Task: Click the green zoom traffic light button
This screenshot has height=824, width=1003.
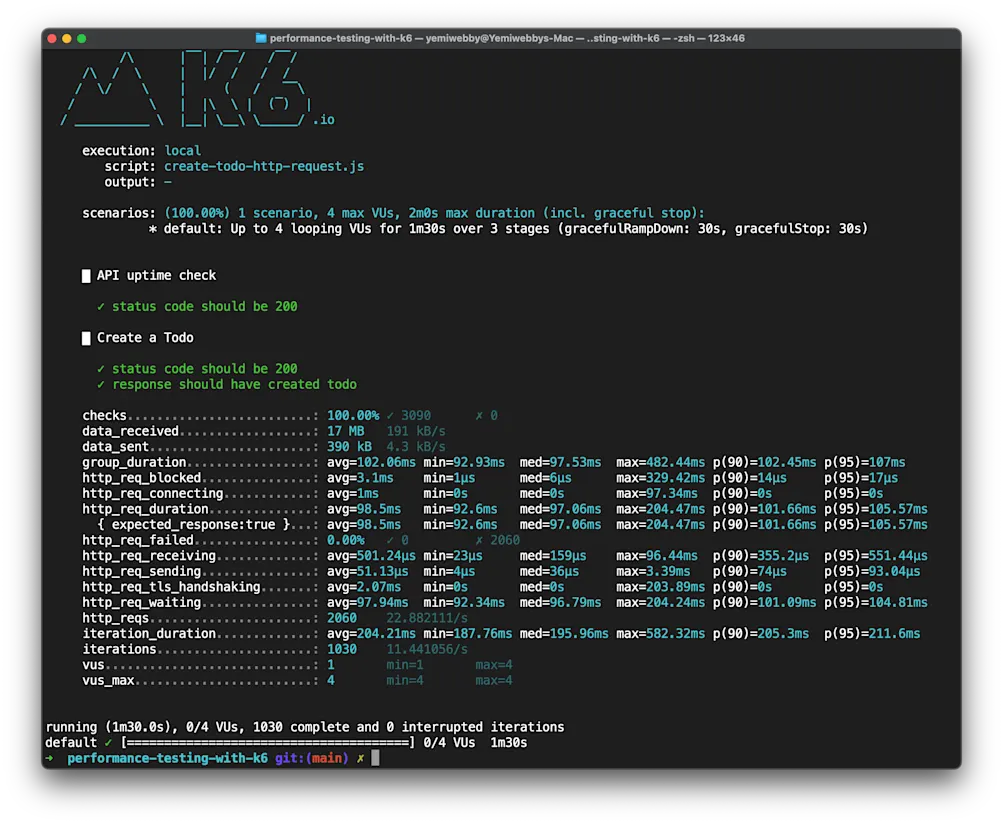Action: (80, 37)
